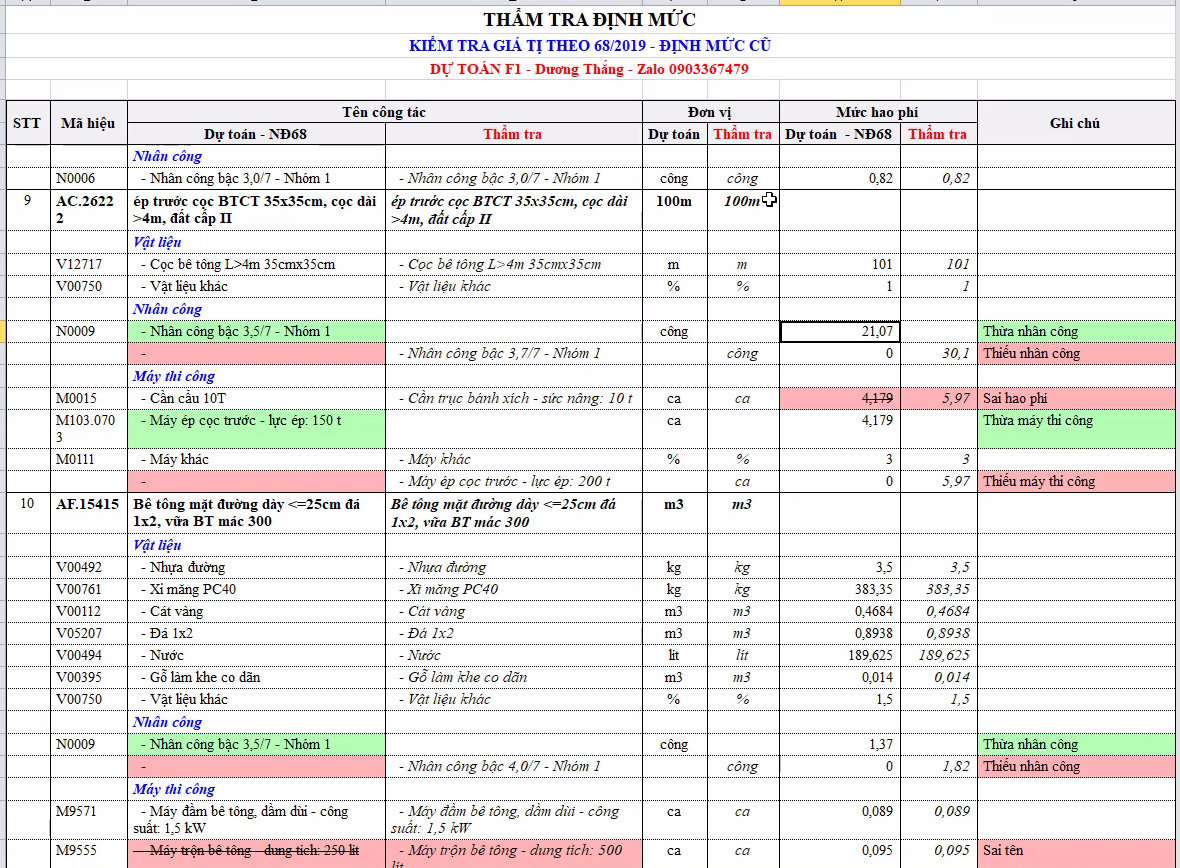Click the note 'Thừa máy thi công'
The height and width of the screenshot is (868, 1180).
point(1075,428)
